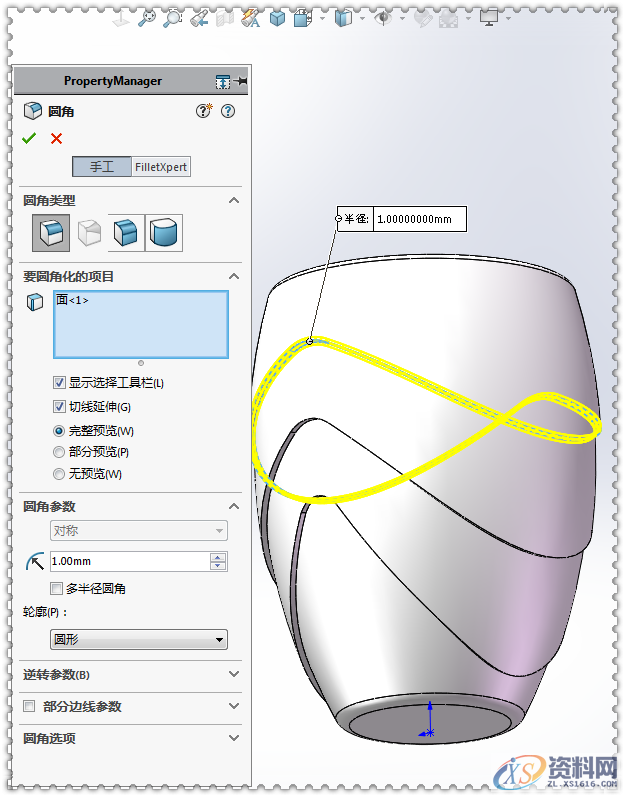Click Zoom to Area magnifier icon

[172, 19]
